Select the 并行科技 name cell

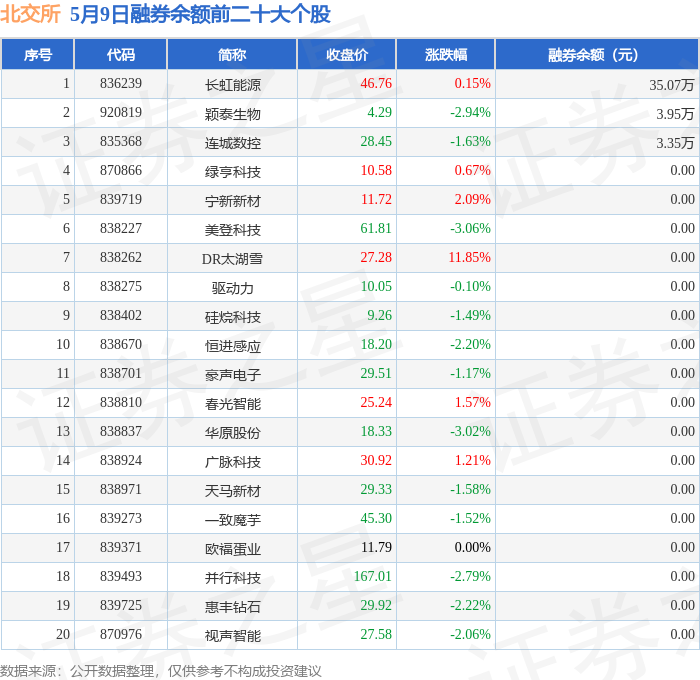pos(233,578)
